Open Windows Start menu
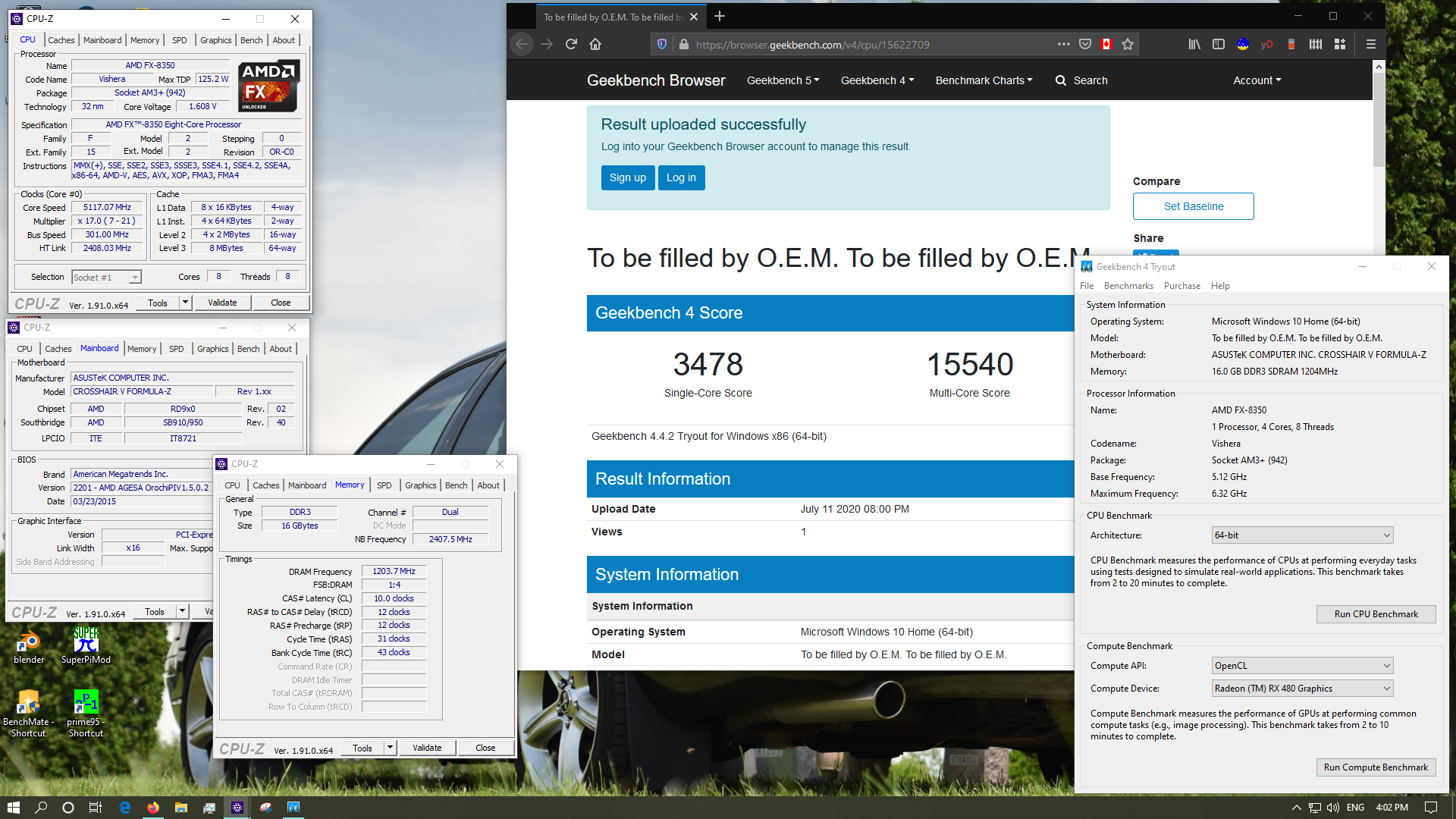This screenshot has width=1456, height=819. coord(13,808)
